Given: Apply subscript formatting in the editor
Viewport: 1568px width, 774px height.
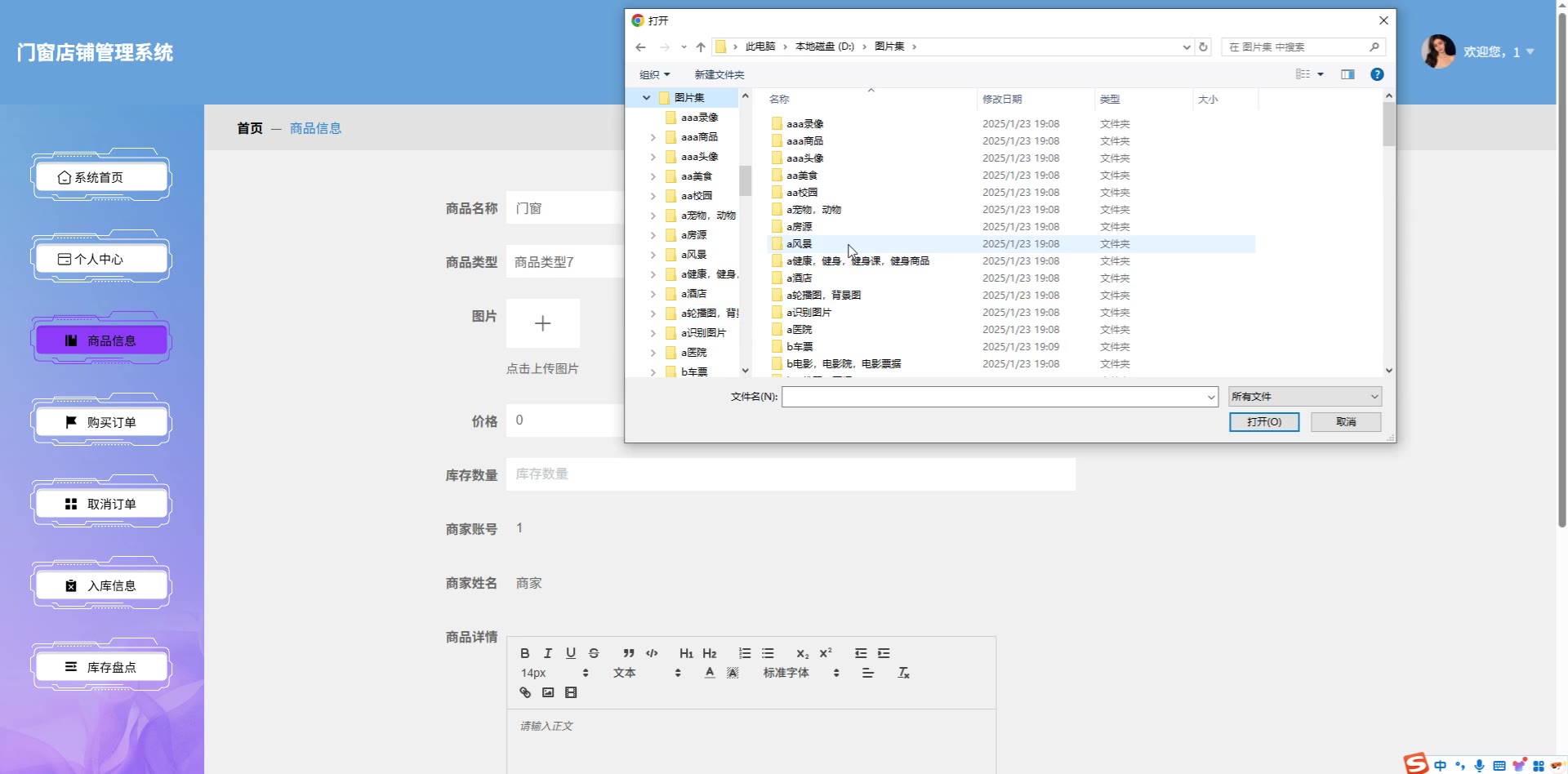Looking at the screenshot, I should [x=803, y=653].
